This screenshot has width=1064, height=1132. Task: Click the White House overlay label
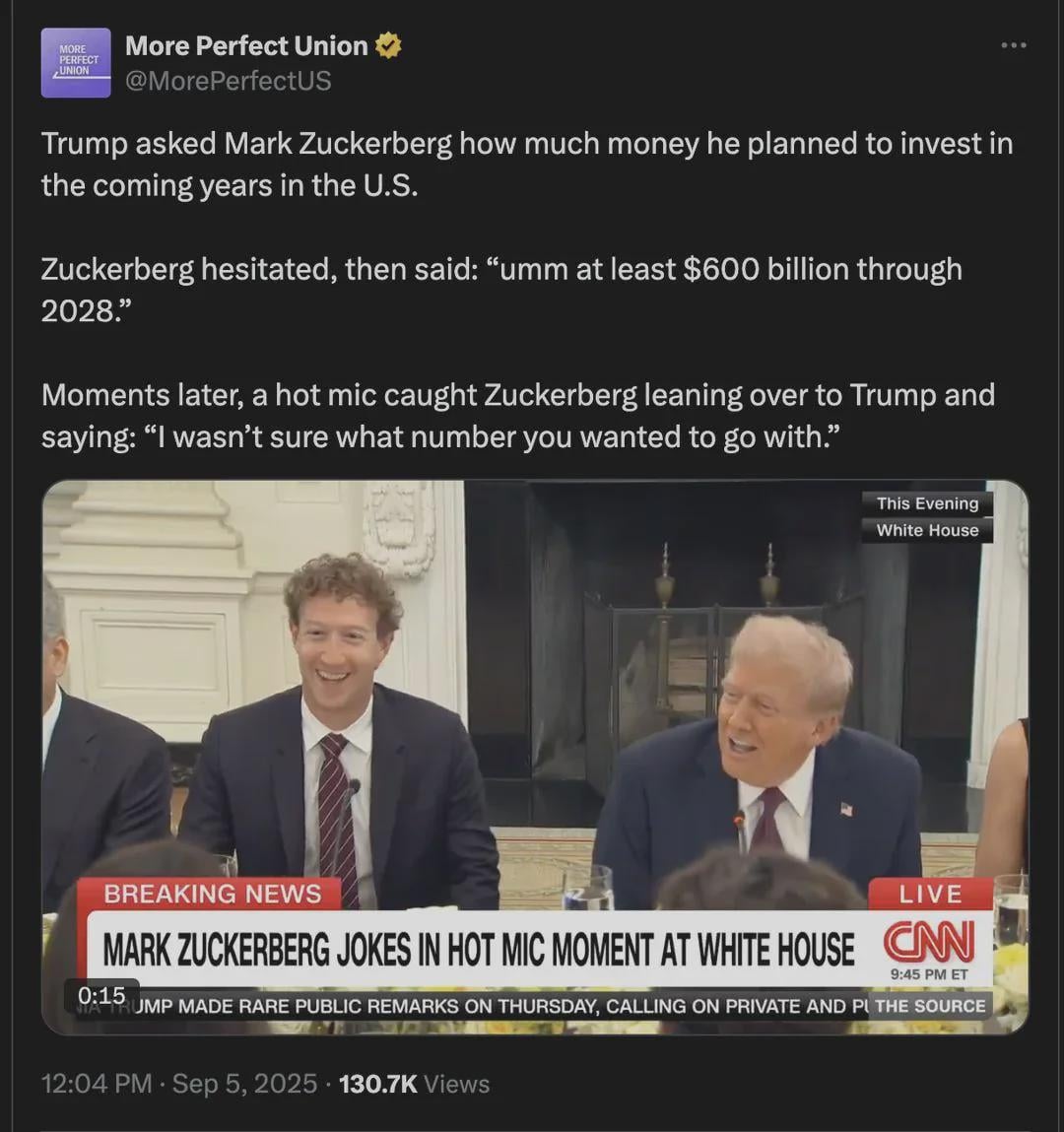coord(928,530)
